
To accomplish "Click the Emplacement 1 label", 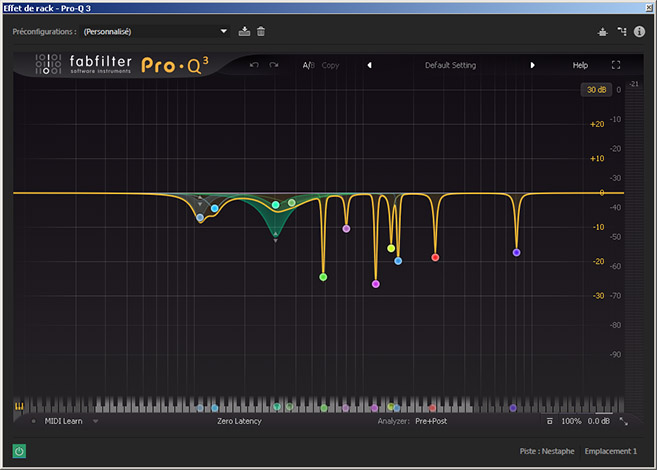I will pos(610,451).
